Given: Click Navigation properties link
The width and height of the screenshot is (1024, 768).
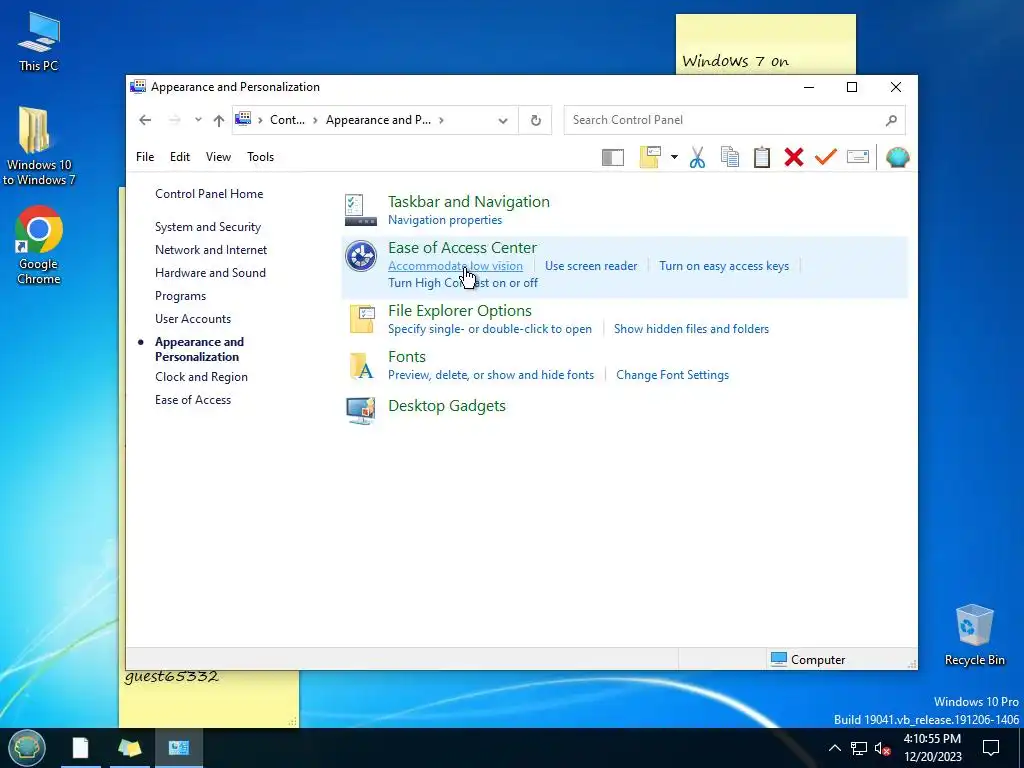Looking at the screenshot, I should 445,220.
